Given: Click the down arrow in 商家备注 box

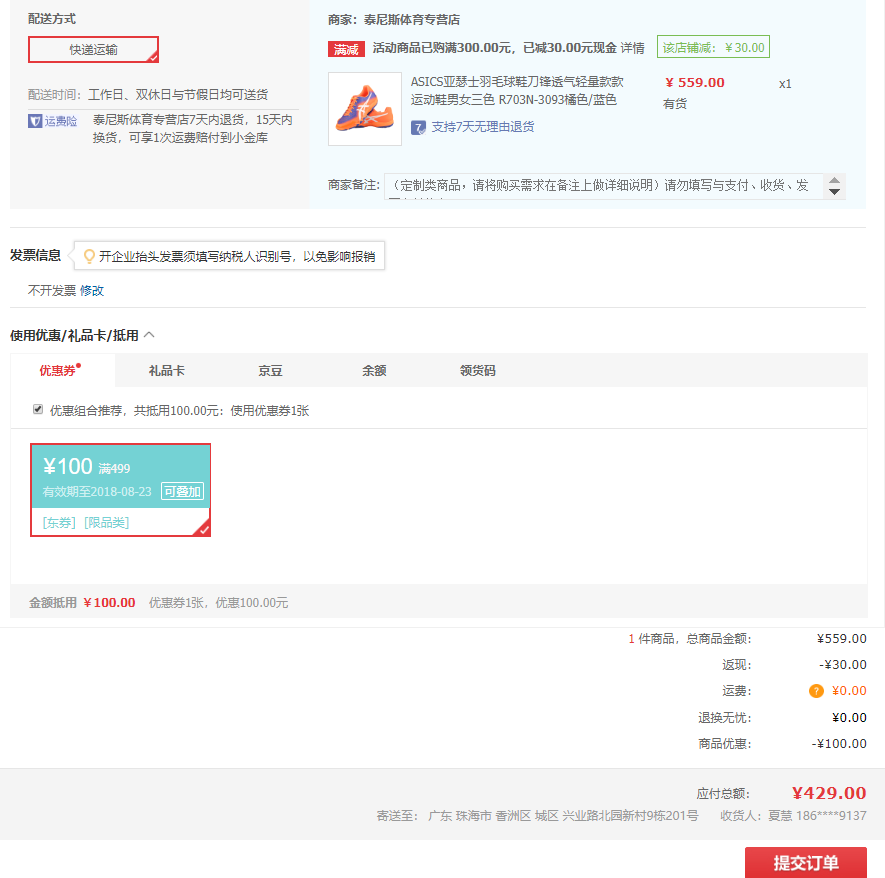Looking at the screenshot, I should tap(834, 192).
